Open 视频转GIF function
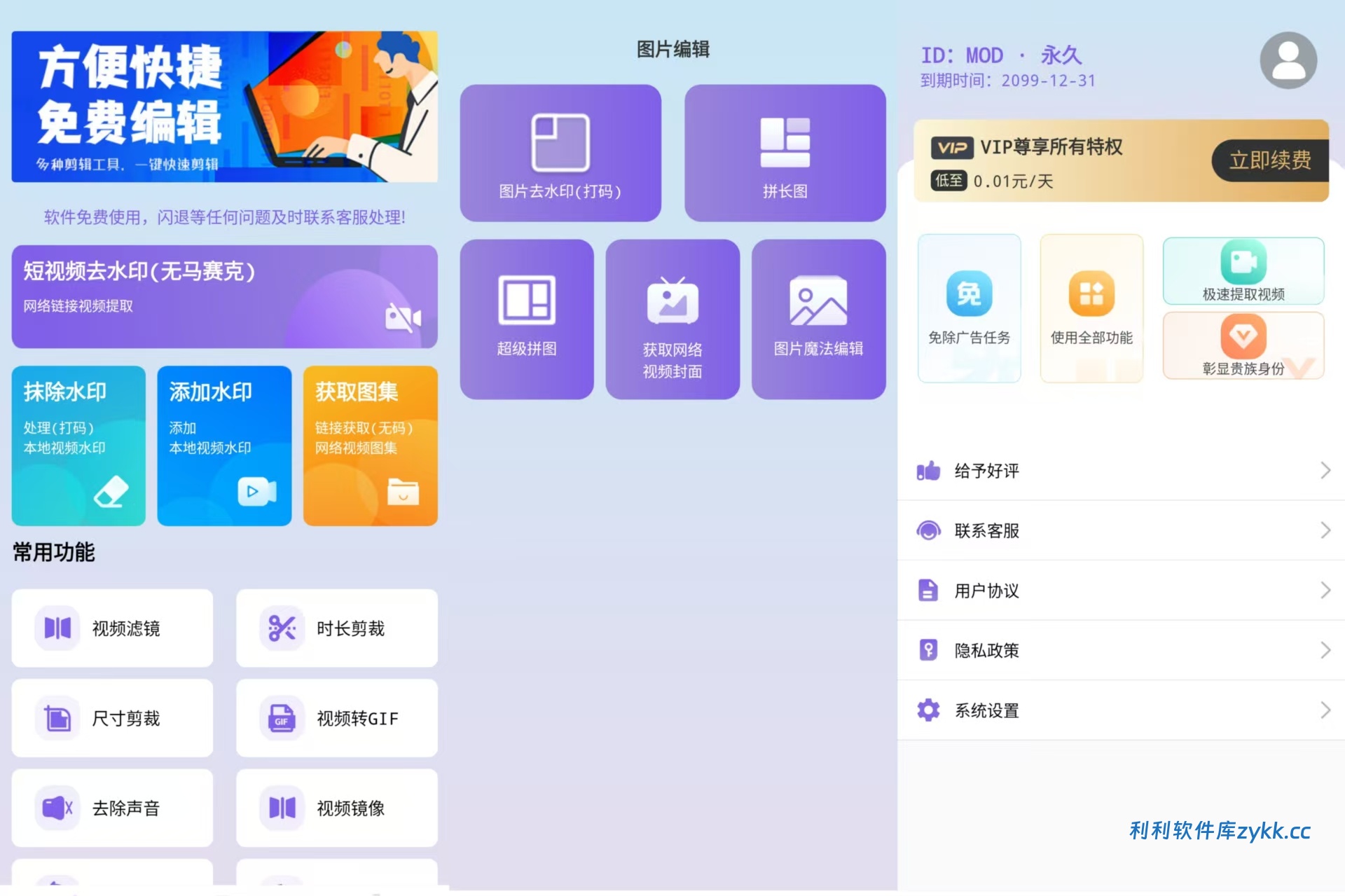 tap(337, 718)
